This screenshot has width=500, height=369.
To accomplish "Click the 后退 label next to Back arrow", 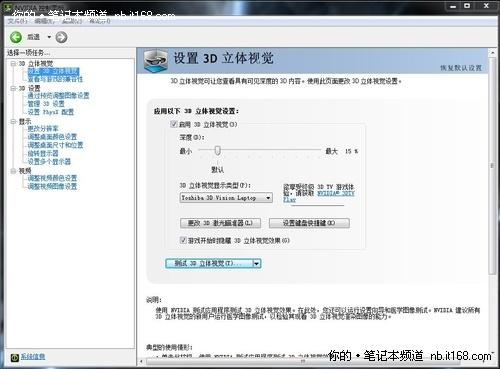I will pos(33,37).
